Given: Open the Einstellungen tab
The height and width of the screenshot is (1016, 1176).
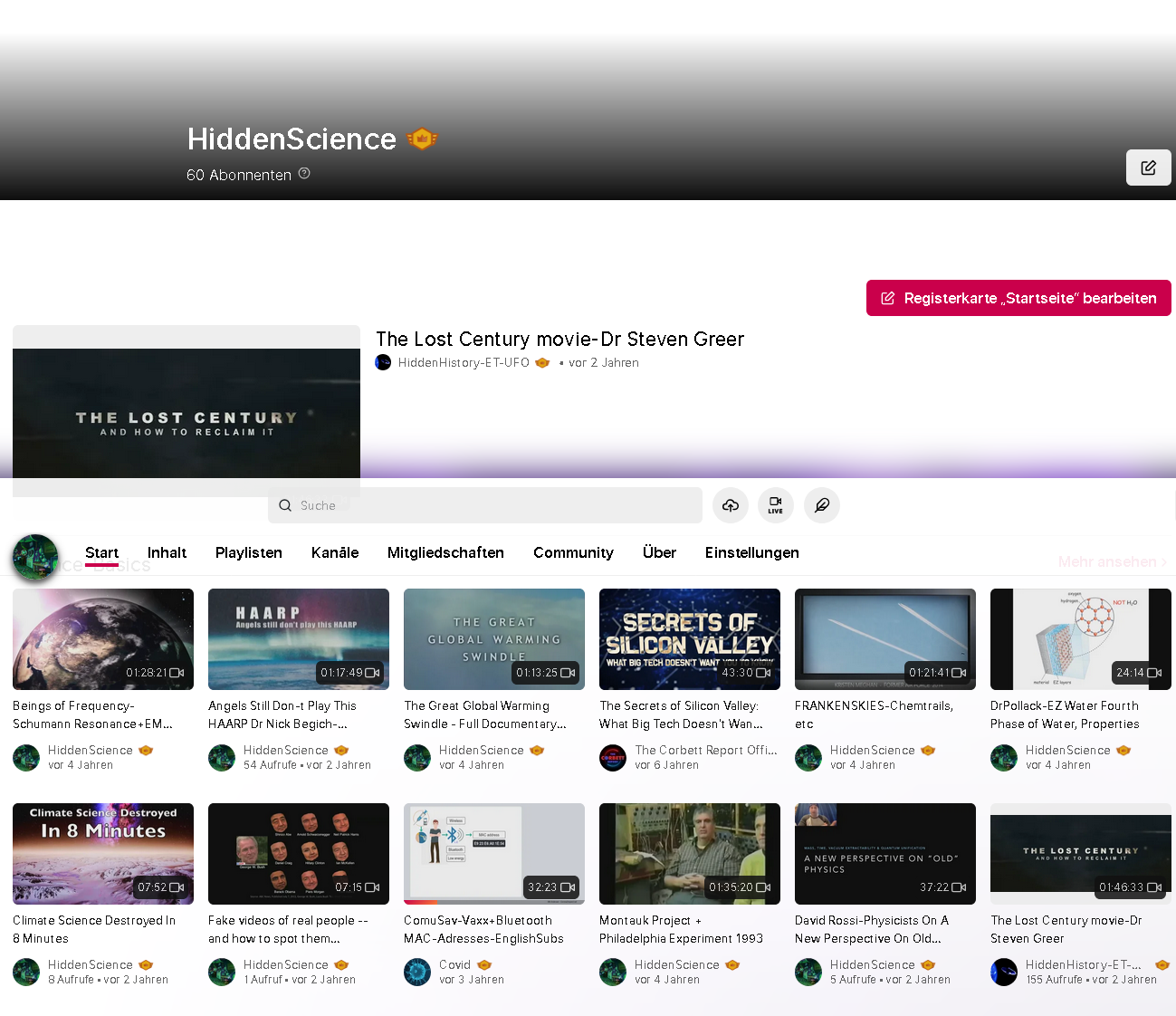Looking at the screenshot, I should point(752,552).
